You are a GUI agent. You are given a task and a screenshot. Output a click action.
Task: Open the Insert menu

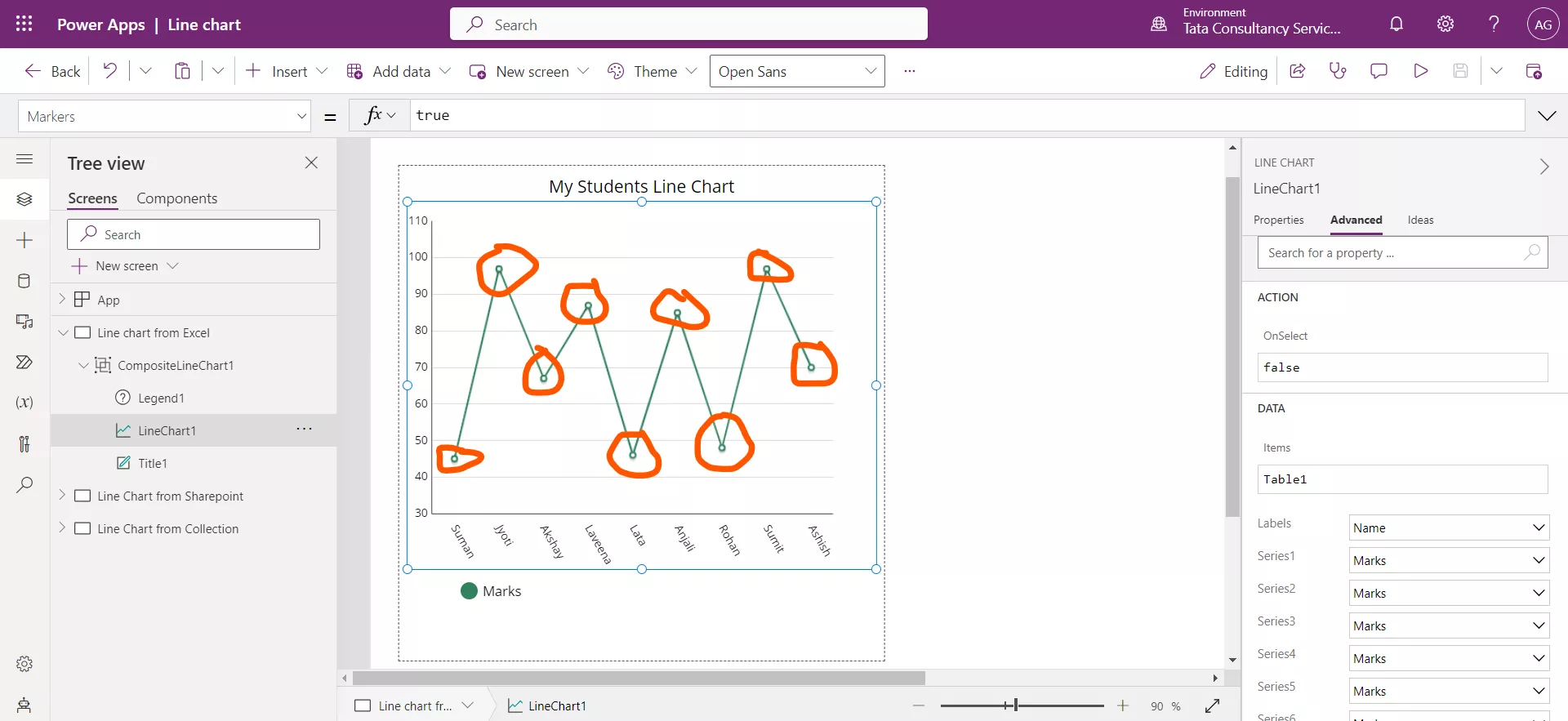(286, 71)
